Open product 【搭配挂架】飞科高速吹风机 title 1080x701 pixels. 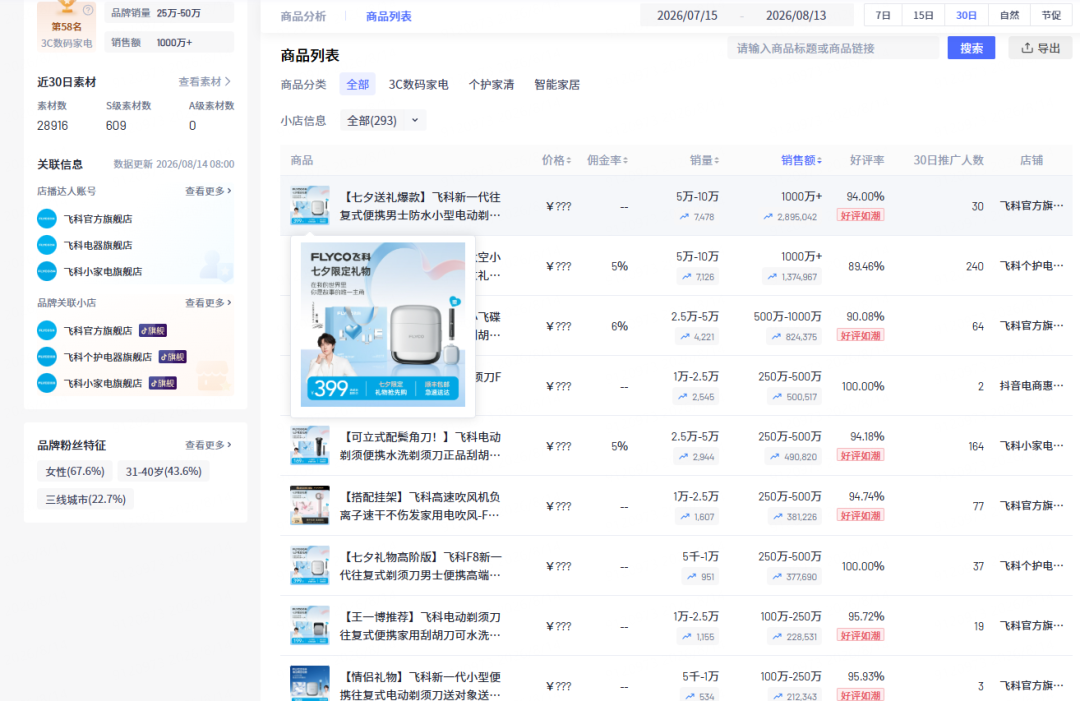[x=419, y=506]
